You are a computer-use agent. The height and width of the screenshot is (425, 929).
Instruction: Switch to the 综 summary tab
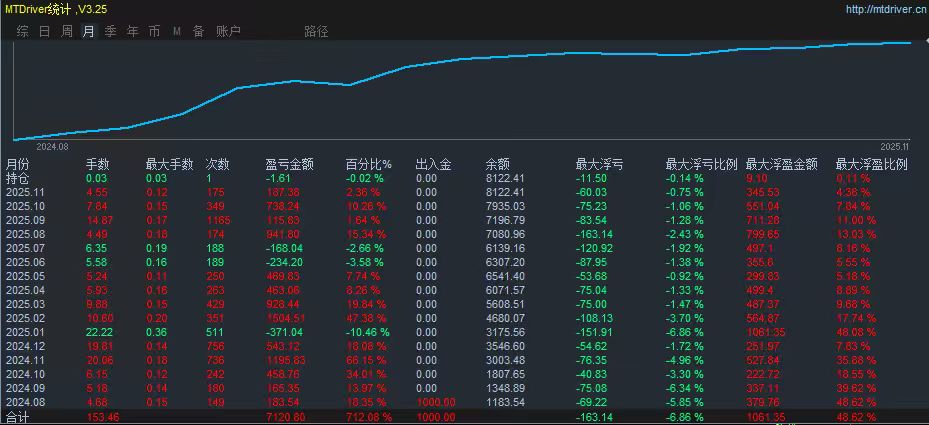(x=23, y=31)
